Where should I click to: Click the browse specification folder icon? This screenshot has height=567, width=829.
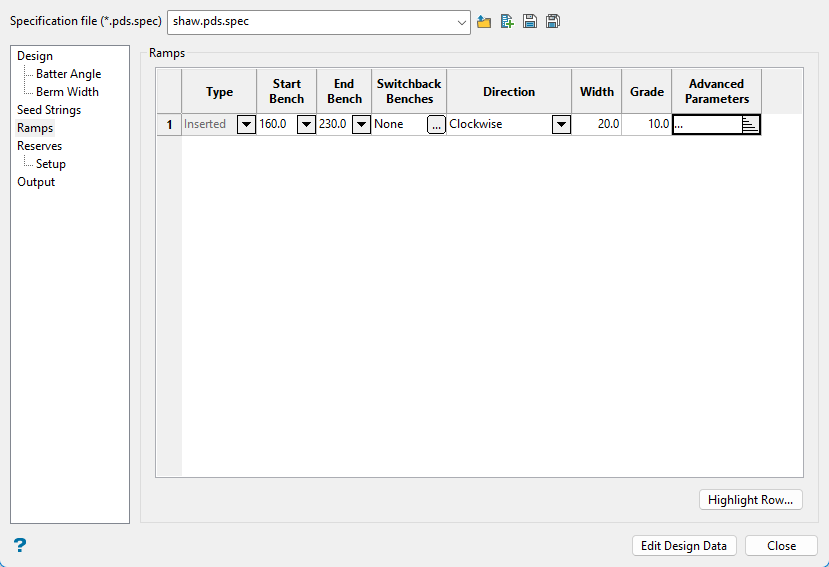click(484, 22)
